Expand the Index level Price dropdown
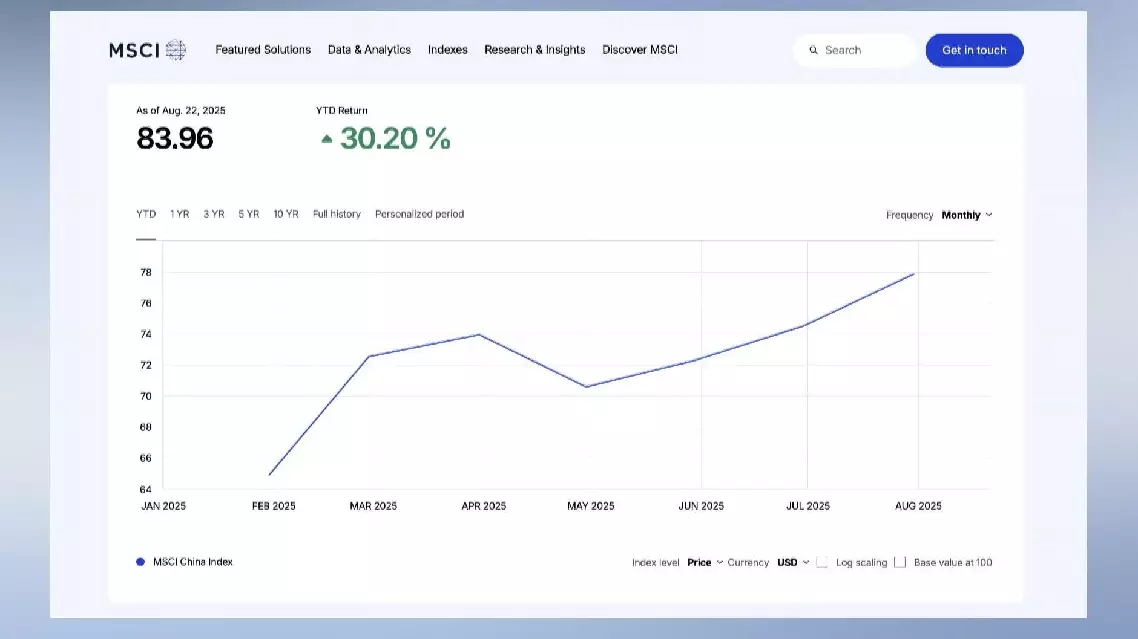1138x639 pixels. 704,563
